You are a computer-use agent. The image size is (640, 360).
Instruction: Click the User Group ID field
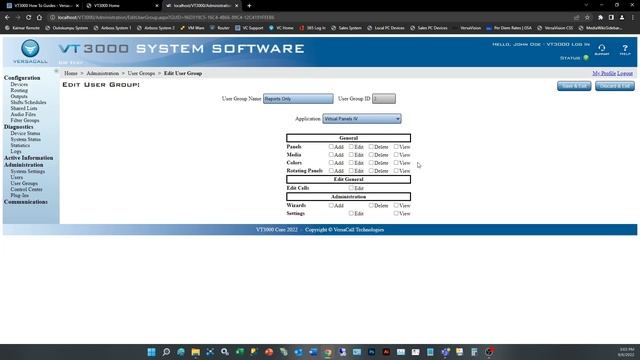384,99
